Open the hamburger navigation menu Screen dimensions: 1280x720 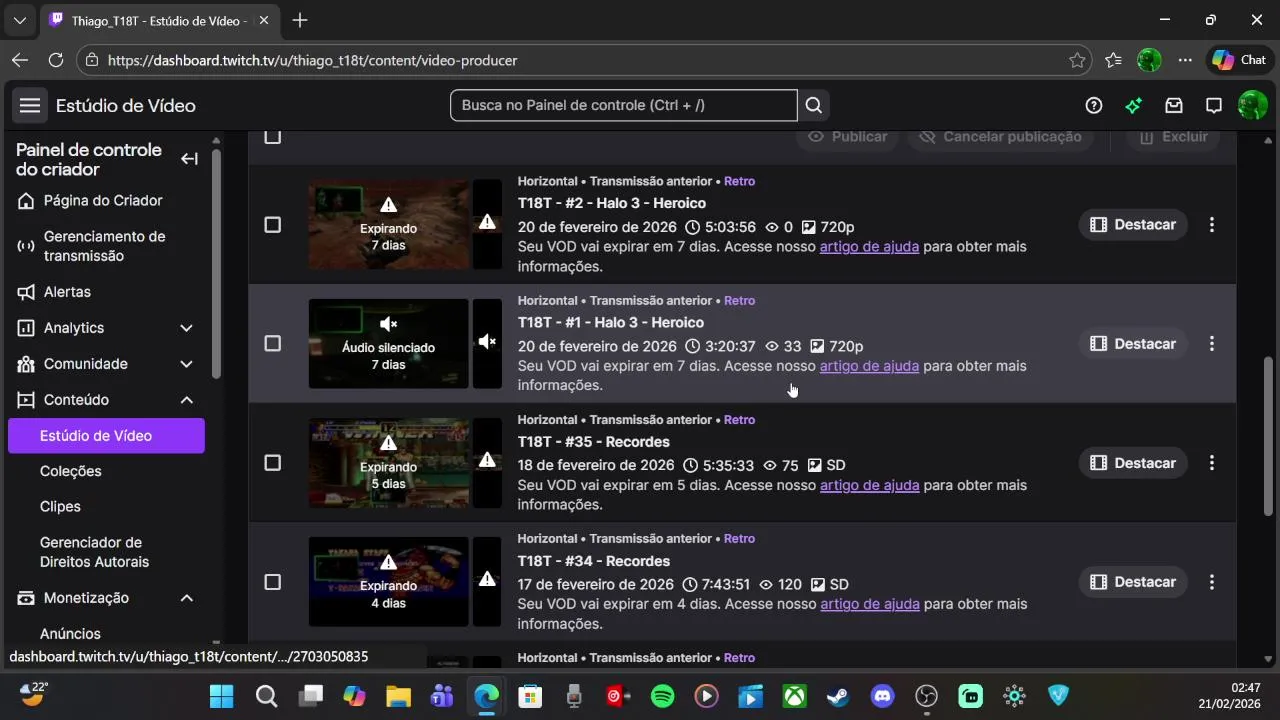point(30,105)
